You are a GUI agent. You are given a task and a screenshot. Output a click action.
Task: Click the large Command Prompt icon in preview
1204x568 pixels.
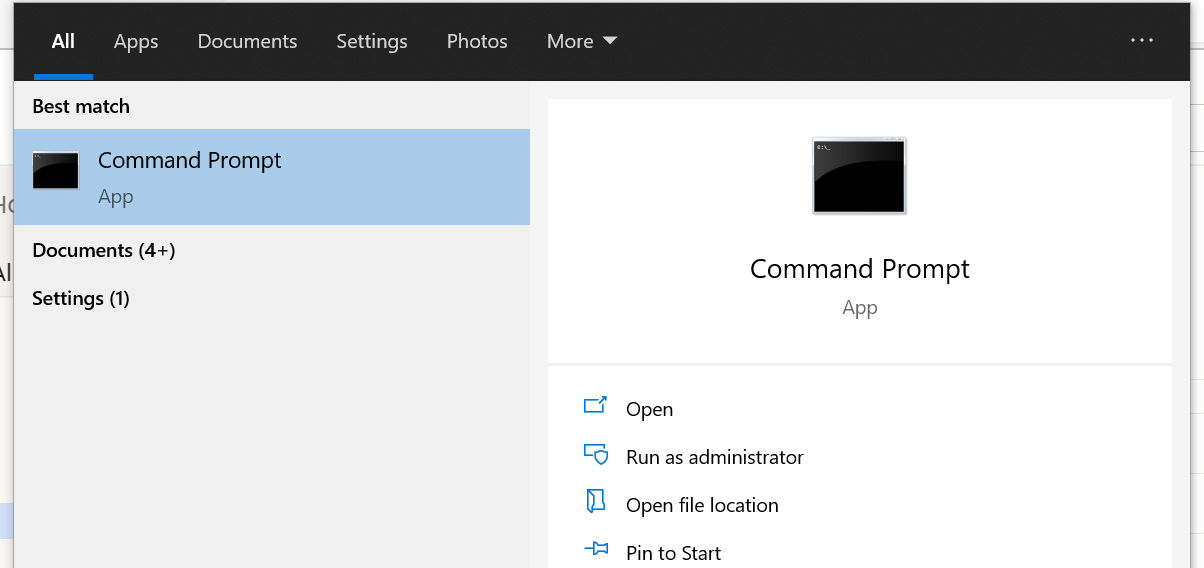859,176
